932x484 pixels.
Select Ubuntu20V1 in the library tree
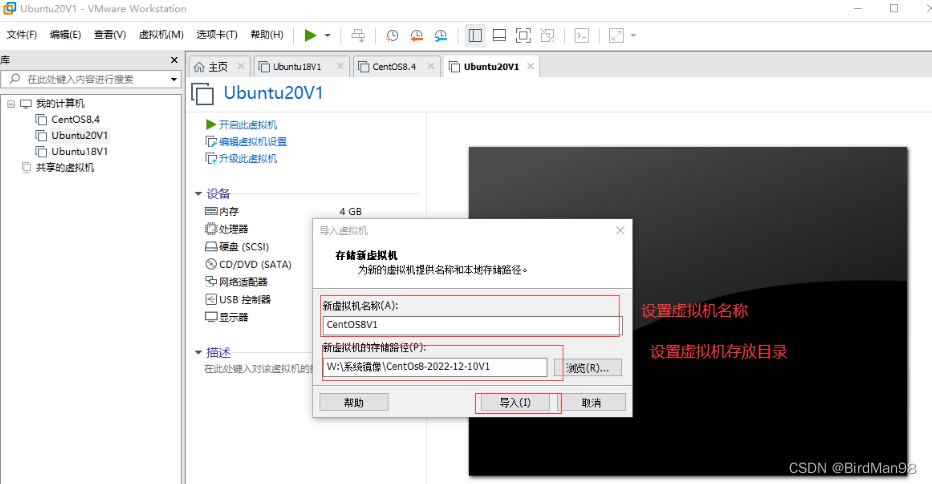click(x=80, y=136)
